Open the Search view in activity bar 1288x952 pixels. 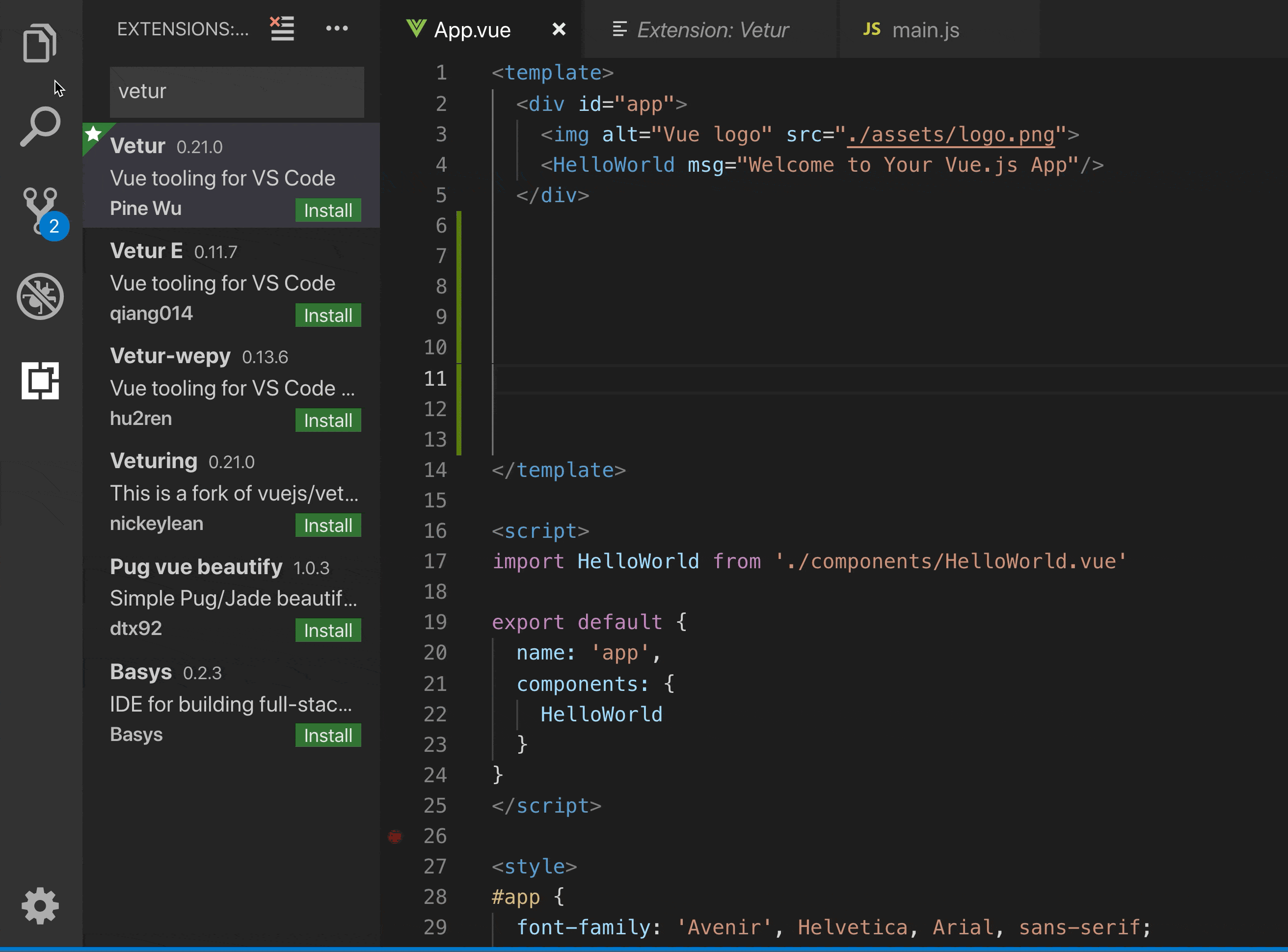coord(40,126)
